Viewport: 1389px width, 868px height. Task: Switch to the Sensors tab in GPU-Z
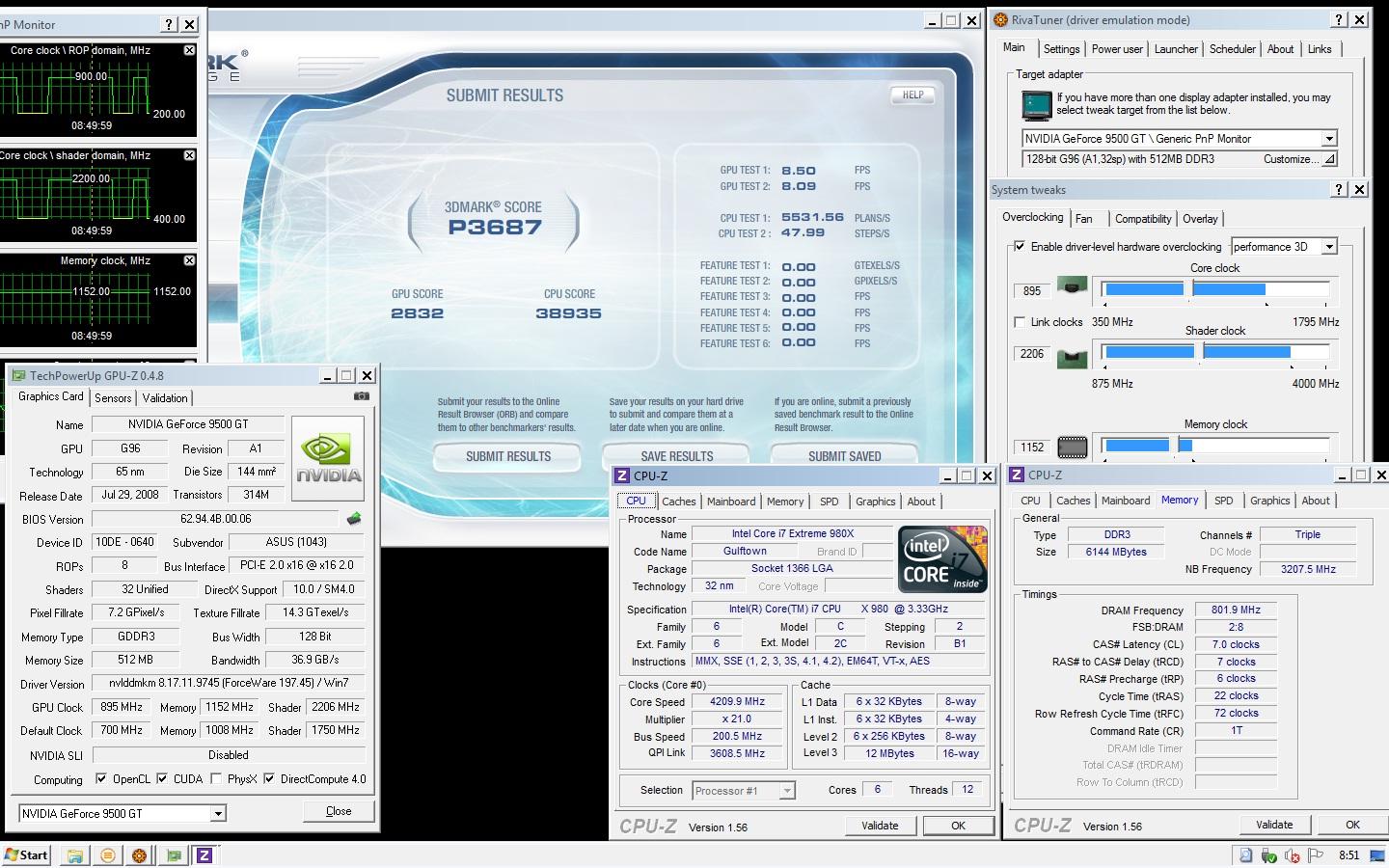113,398
